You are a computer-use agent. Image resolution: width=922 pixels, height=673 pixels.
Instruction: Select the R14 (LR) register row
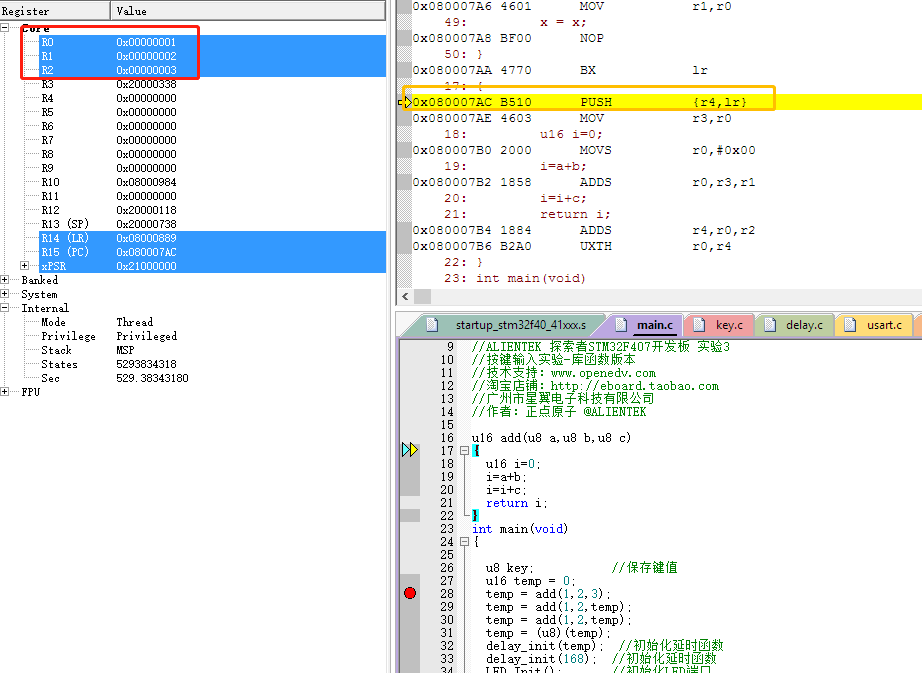pos(212,238)
